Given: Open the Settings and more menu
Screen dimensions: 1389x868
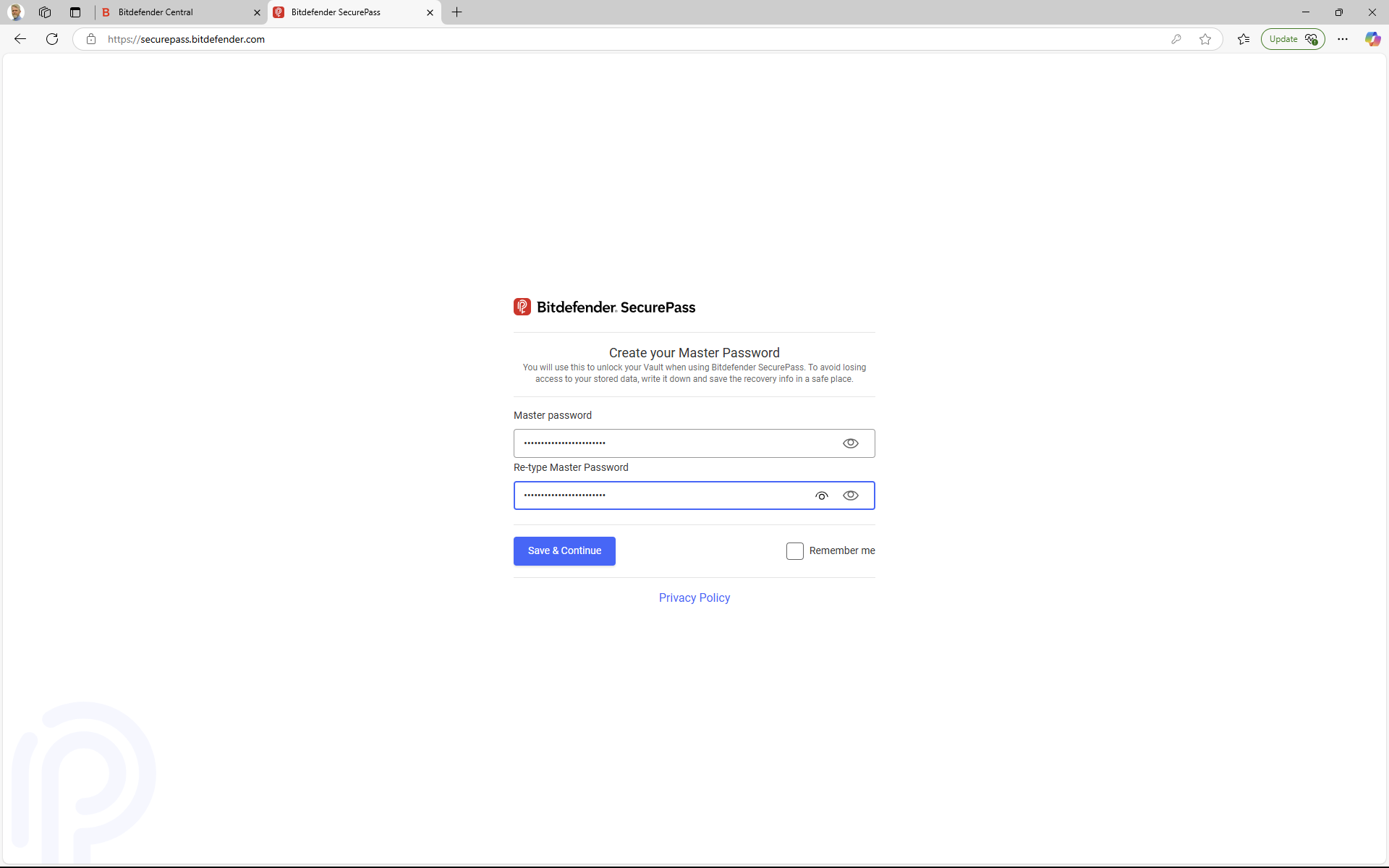Looking at the screenshot, I should tap(1342, 39).
